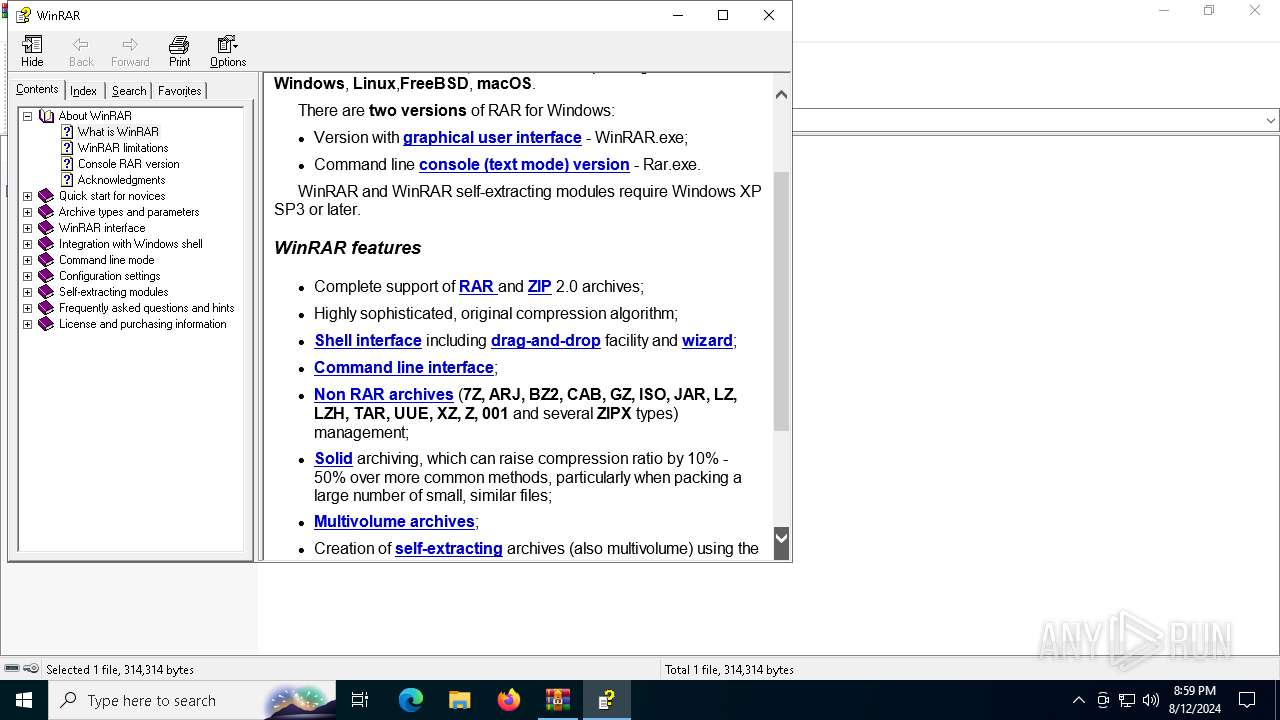Click the Self-extracting modules book icon
The width and height of the screenshot is (1280, 720).
tap(46, 292)
